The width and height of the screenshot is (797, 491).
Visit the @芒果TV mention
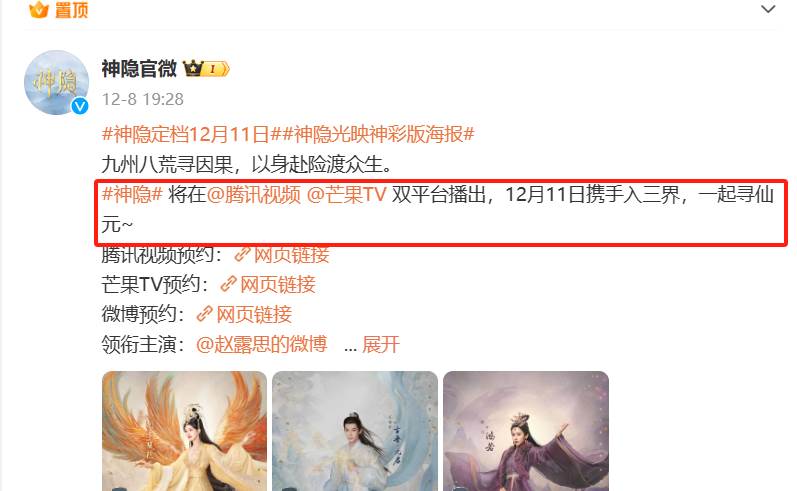pos(347,195)
